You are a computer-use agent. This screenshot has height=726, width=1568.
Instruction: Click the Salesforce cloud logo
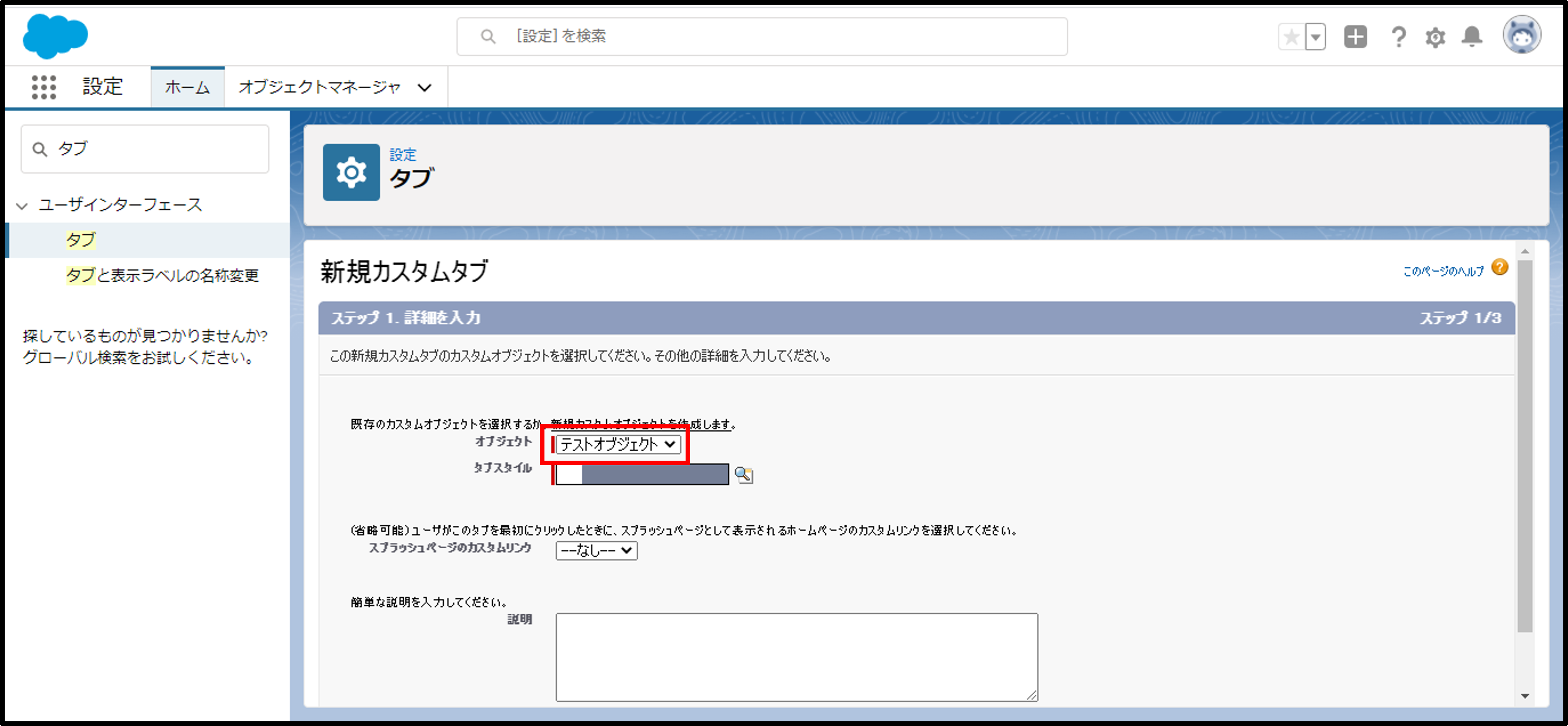[x=55, y=36]
